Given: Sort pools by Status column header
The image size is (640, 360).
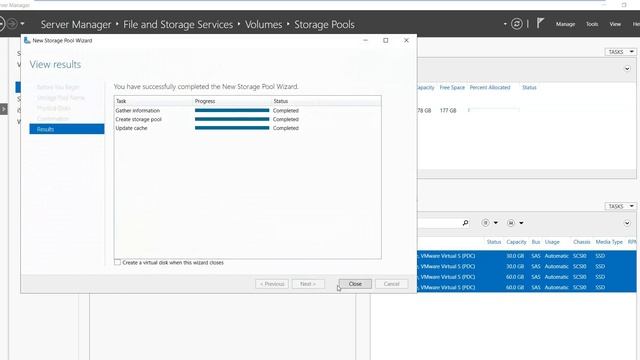Looking at the screenshot, I should [529, 87].
